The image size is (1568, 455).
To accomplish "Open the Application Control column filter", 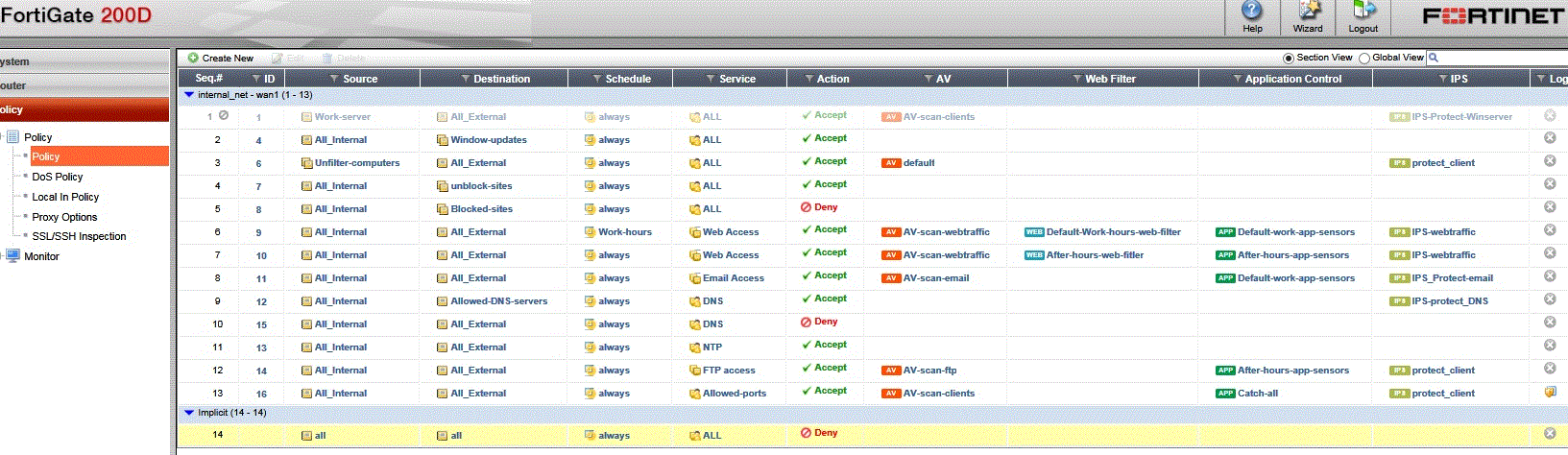I will click(1238, 79).
